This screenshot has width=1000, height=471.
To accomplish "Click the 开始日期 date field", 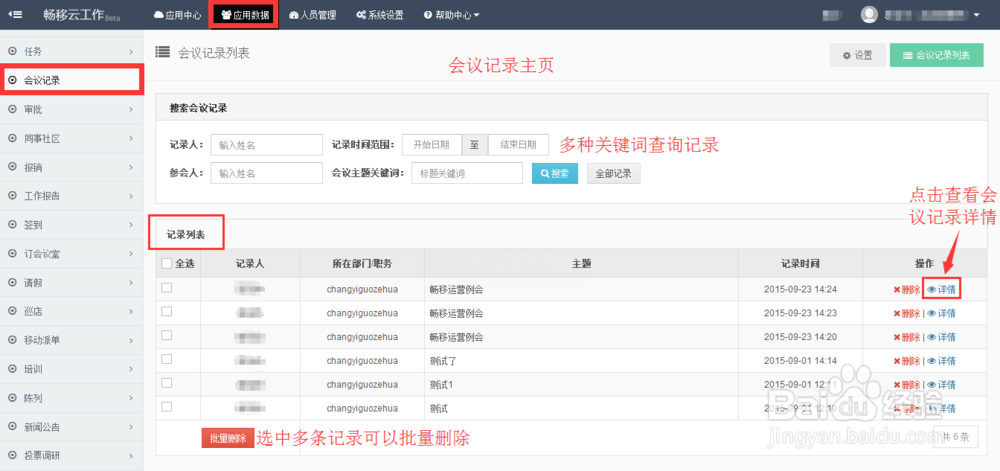I will point(432,145).
